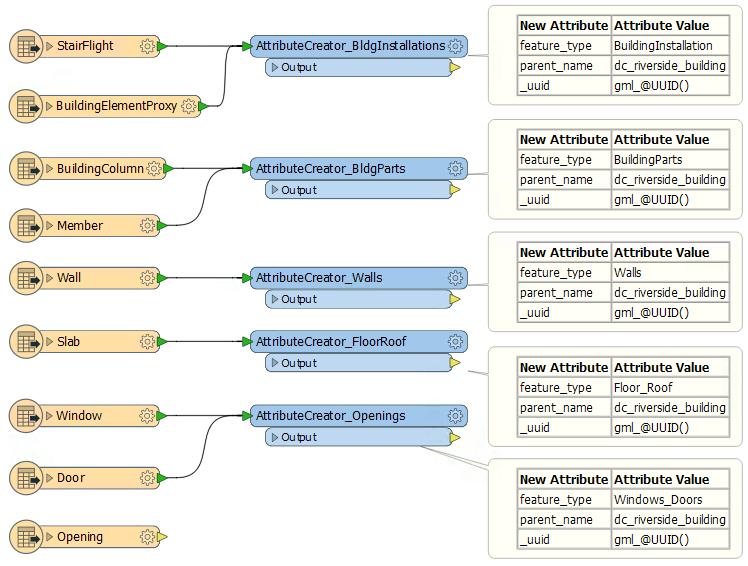
Task: Open AttributeCreator_BldgParts gear parameters
Action: pyautogui.click(x=456, y=168)
